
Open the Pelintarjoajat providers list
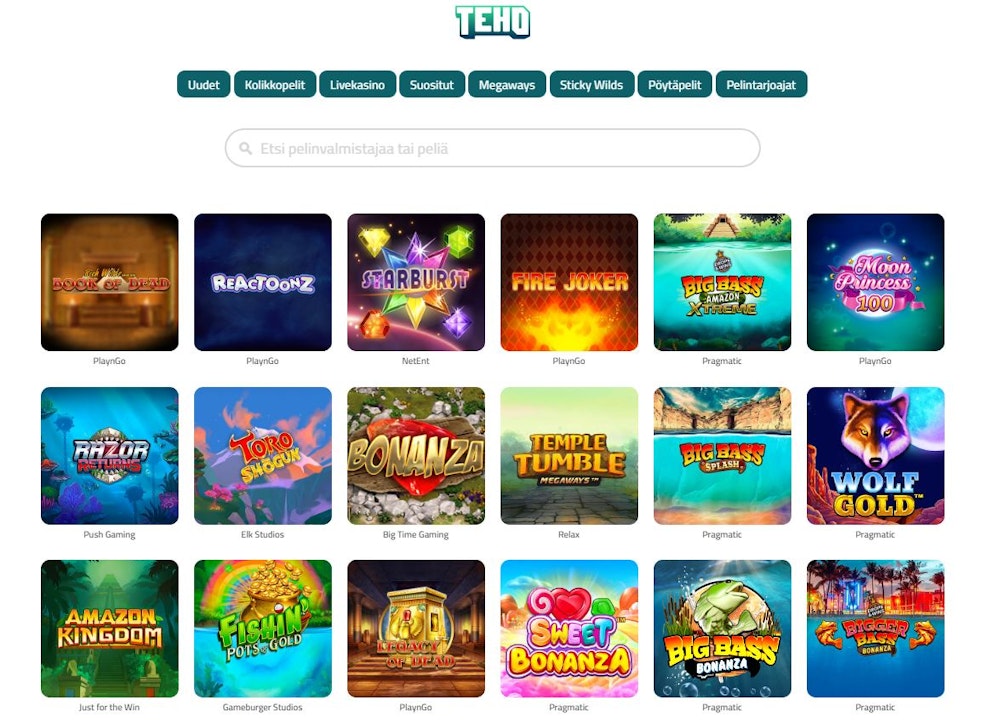pyautogui.click(x=761, y=84)
